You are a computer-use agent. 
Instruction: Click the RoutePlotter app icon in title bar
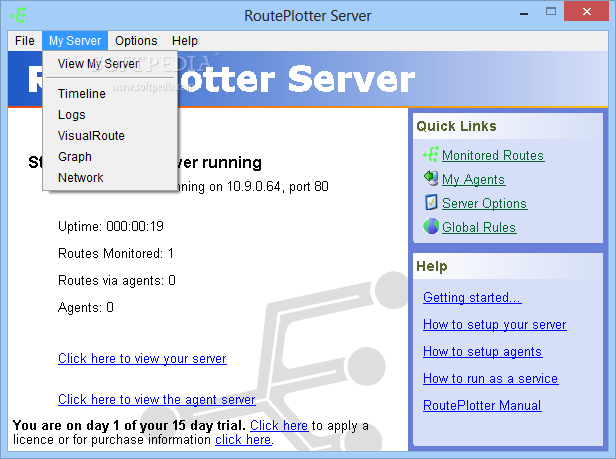18,15
